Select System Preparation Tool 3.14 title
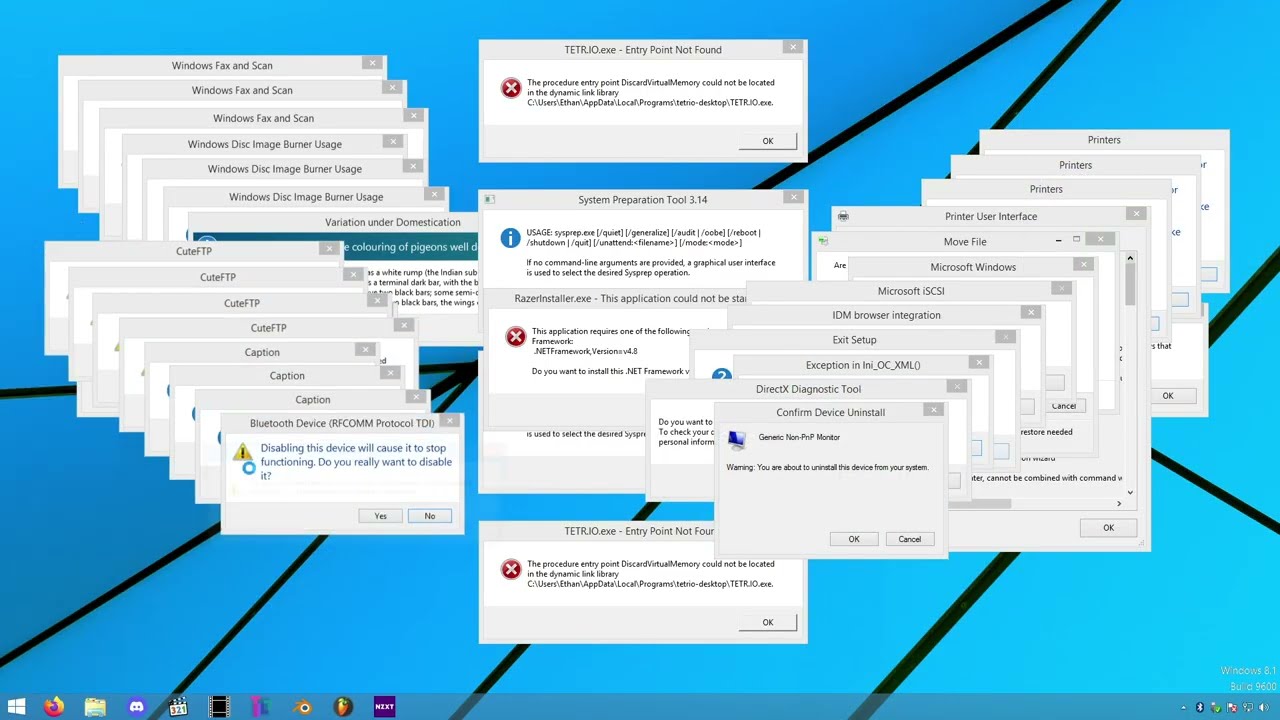Screen dimensions: 1280x720 642,200
